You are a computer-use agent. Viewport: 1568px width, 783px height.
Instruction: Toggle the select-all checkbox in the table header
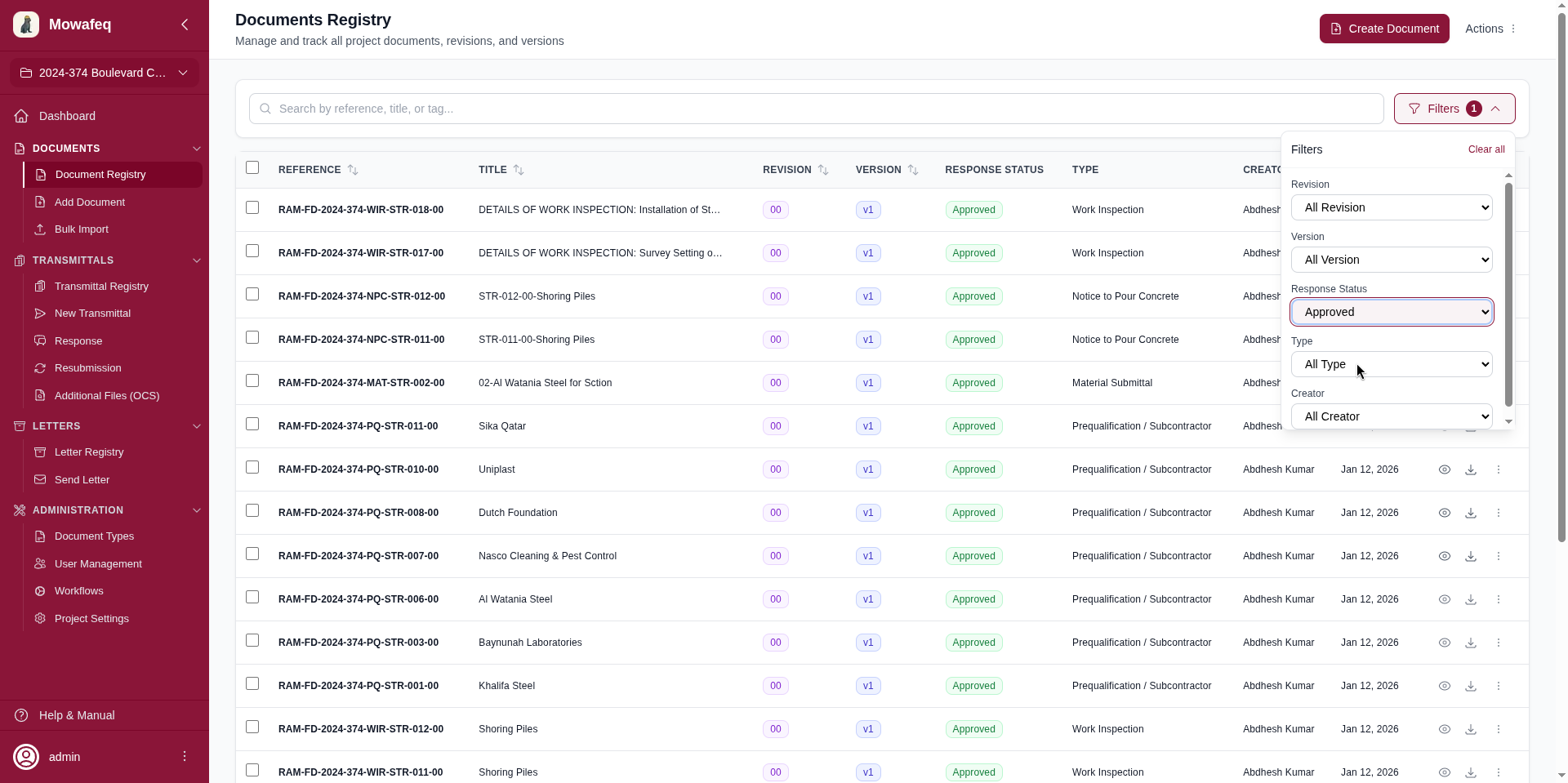pyautogui.click(x=252, y=167)
